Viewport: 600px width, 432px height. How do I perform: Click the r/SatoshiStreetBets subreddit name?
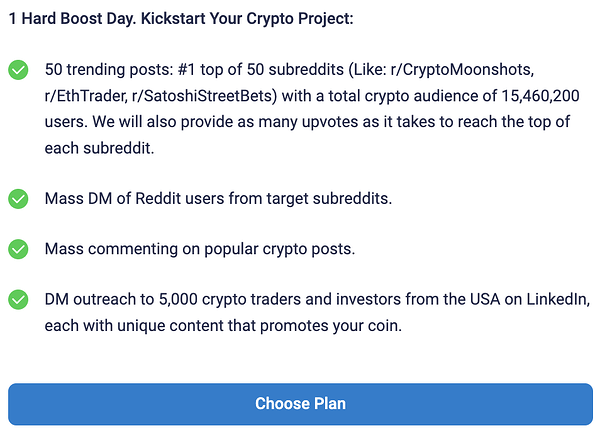click(204, 96)
